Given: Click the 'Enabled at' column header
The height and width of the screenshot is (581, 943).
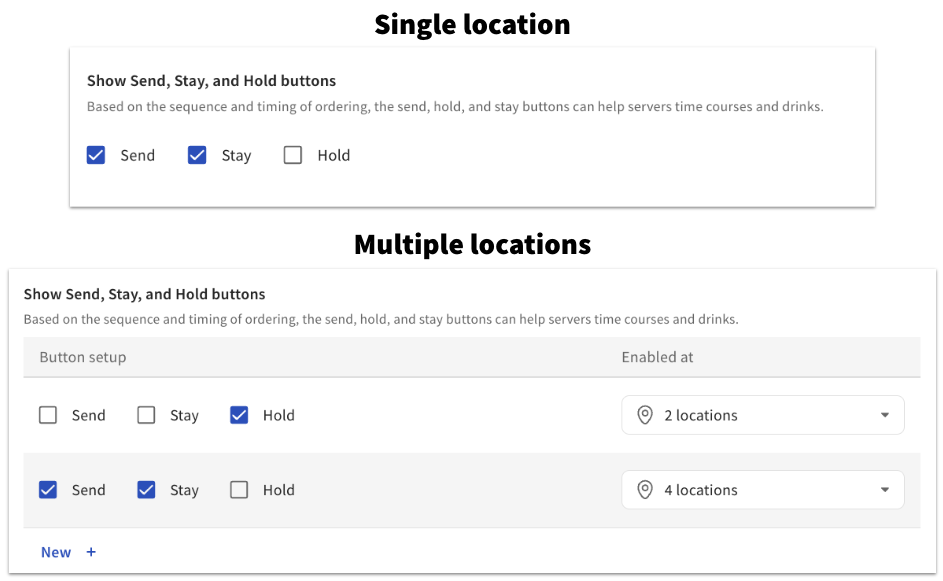Looking at the screenshot, I should 657,357.
